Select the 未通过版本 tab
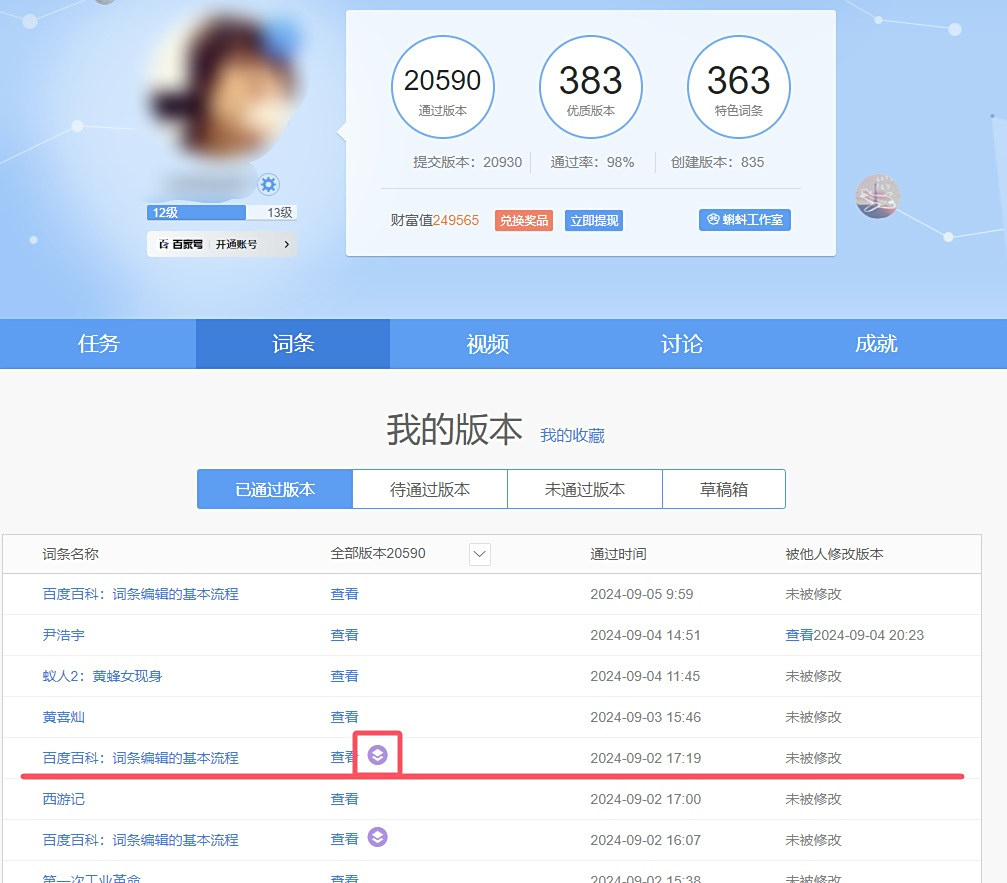The image size is (1007, 883). [584, 489]
